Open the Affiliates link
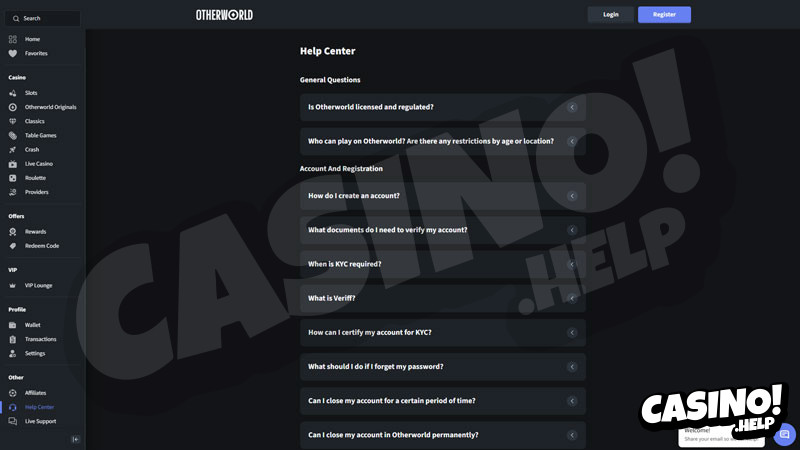The image size is (800, 450). pos(36,393)
